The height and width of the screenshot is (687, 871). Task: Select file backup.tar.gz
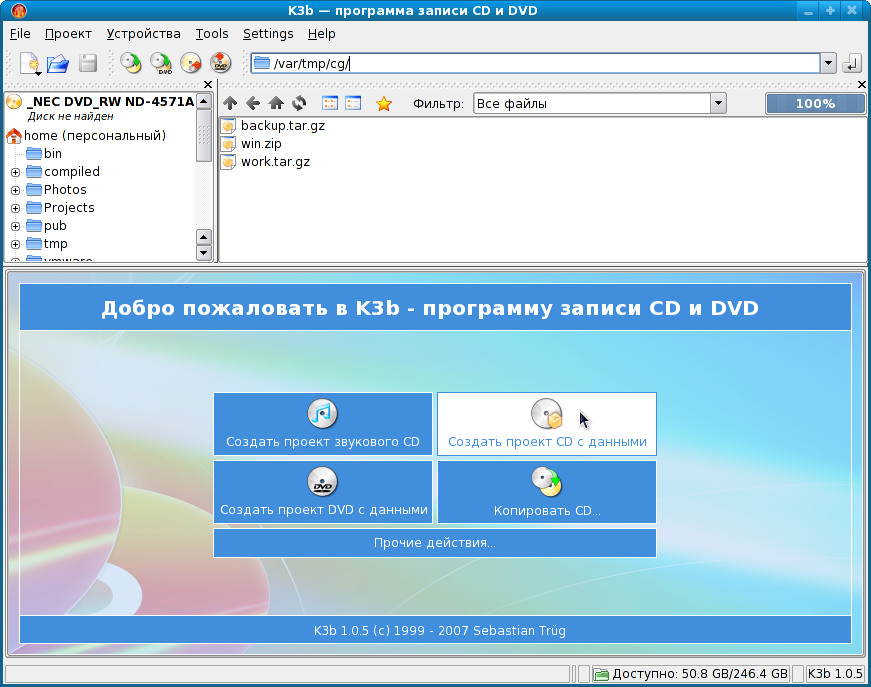[x=283, y=126]
